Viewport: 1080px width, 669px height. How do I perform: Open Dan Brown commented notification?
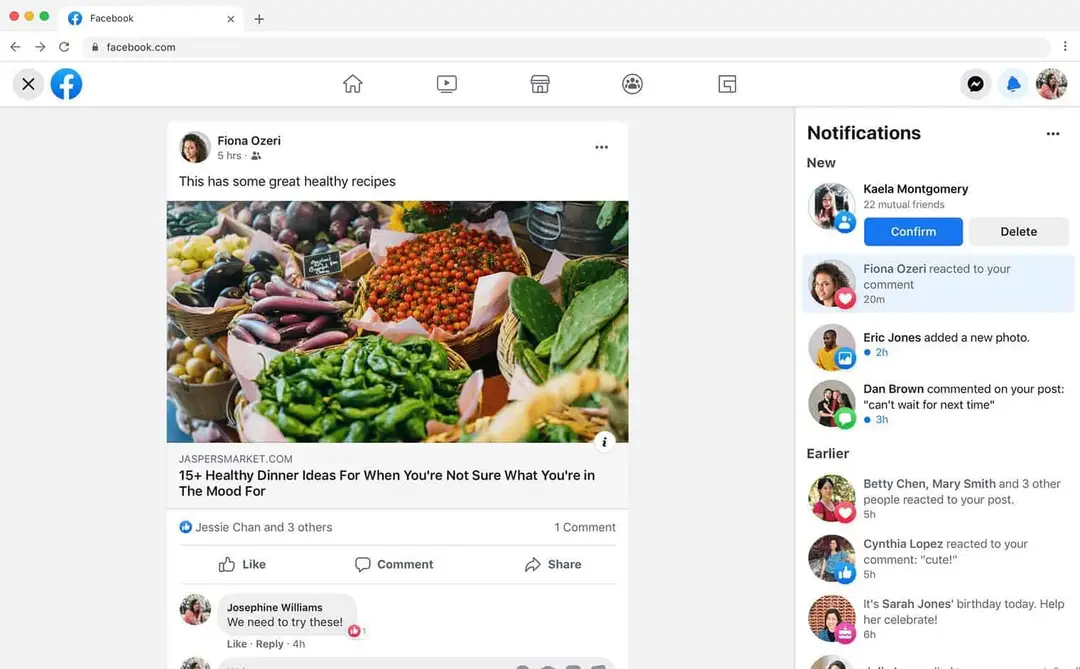tap(938, 404)
